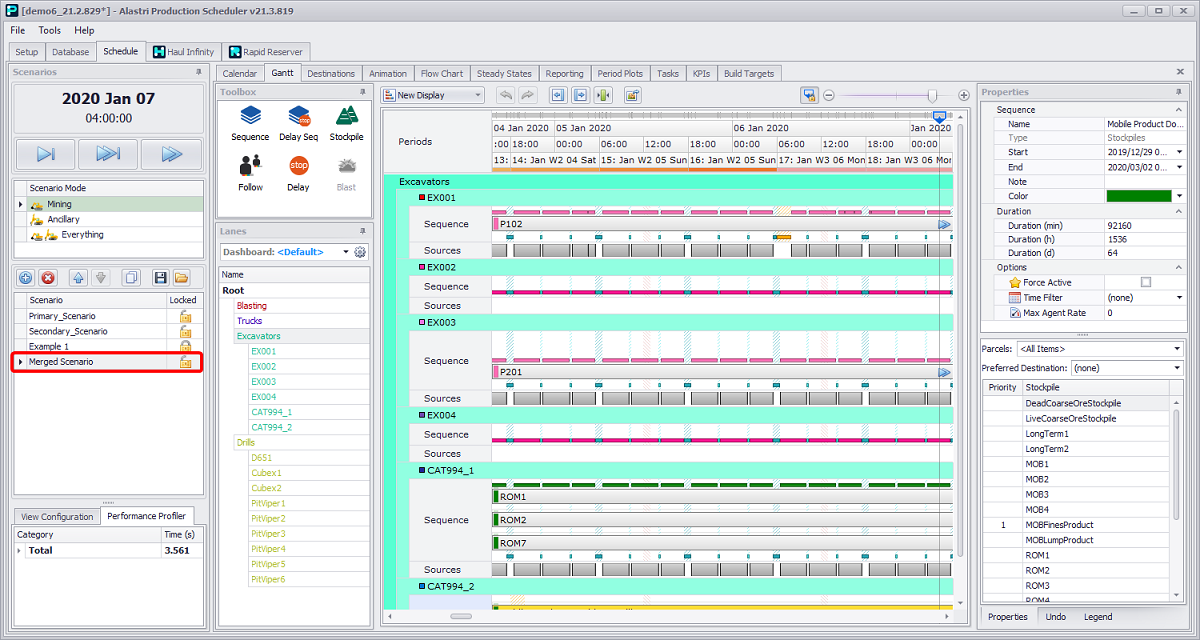Open the New Display dropdown

[477, 96]
